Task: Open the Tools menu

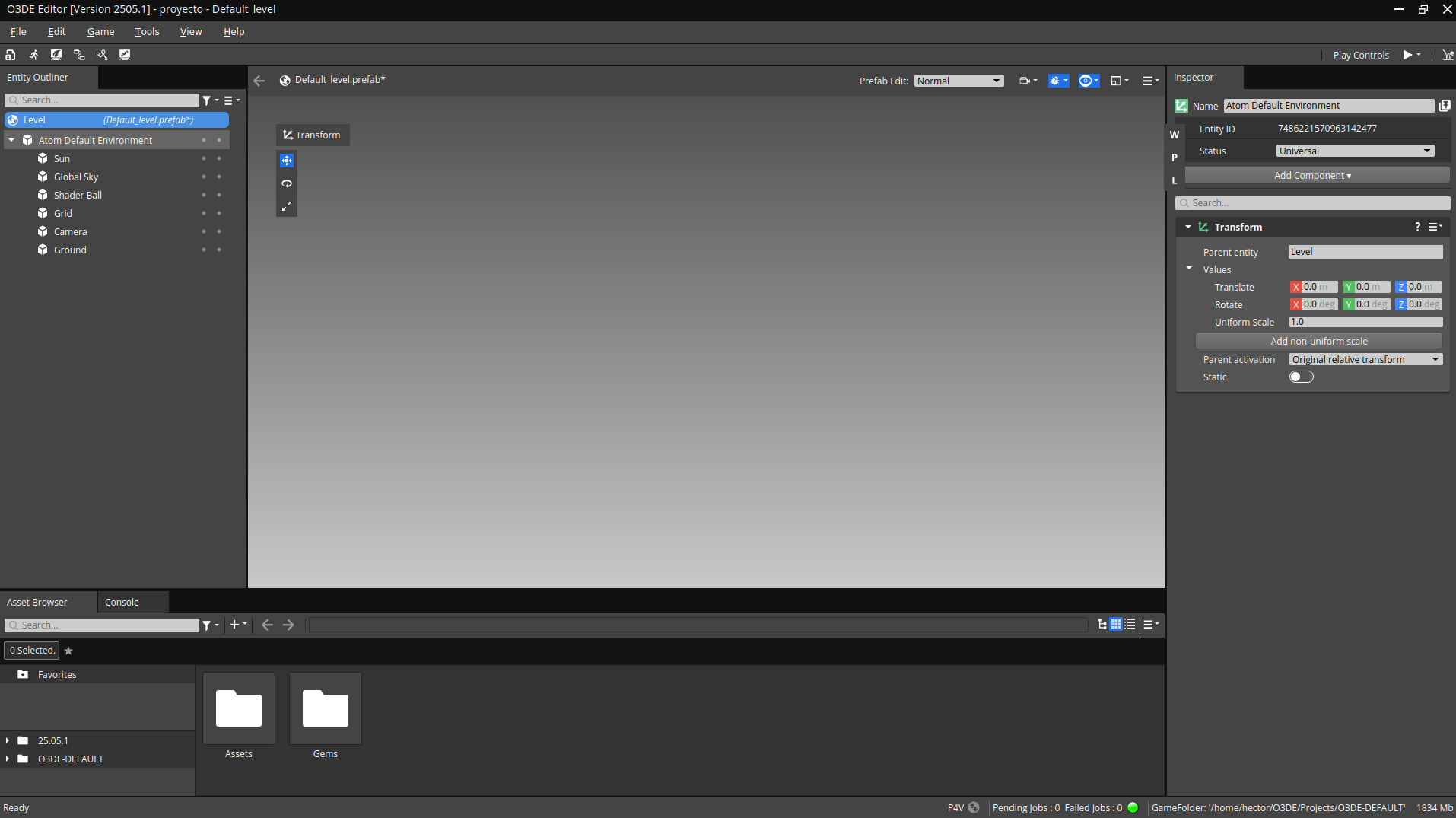Action: pos(147,31)
